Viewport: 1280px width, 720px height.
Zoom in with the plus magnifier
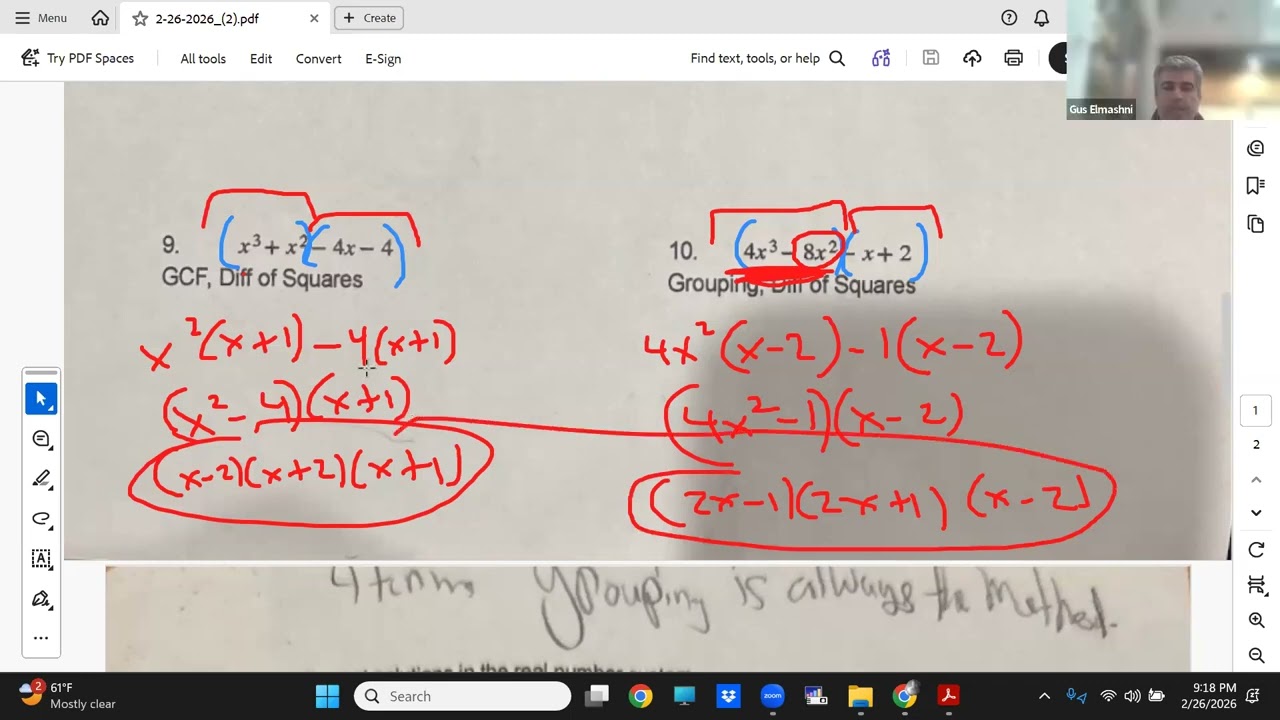(x=1256, y=620)
